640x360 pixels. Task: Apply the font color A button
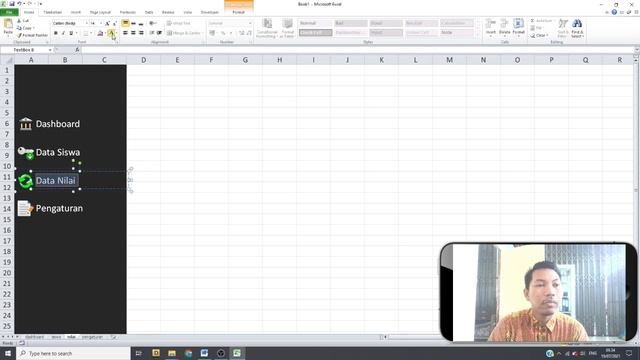111,33
